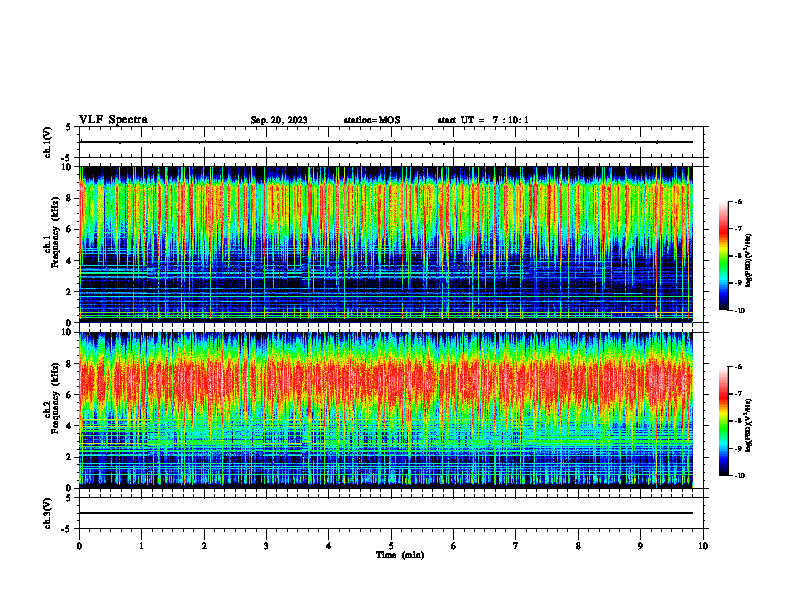
Task: Click the "7" minute tick label
Action: (516, 546)
